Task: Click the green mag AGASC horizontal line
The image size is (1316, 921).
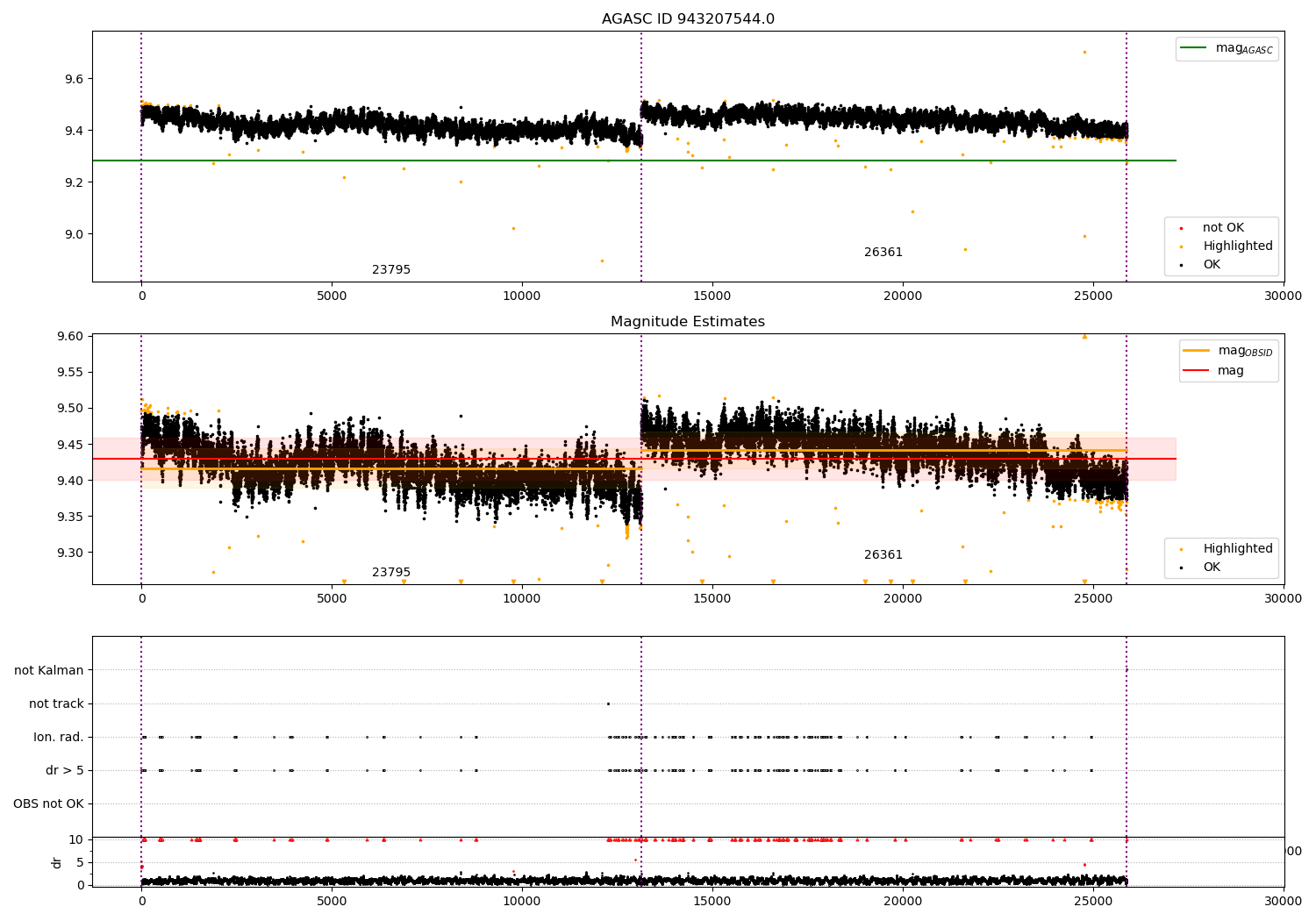Action: tap(633, 161)
